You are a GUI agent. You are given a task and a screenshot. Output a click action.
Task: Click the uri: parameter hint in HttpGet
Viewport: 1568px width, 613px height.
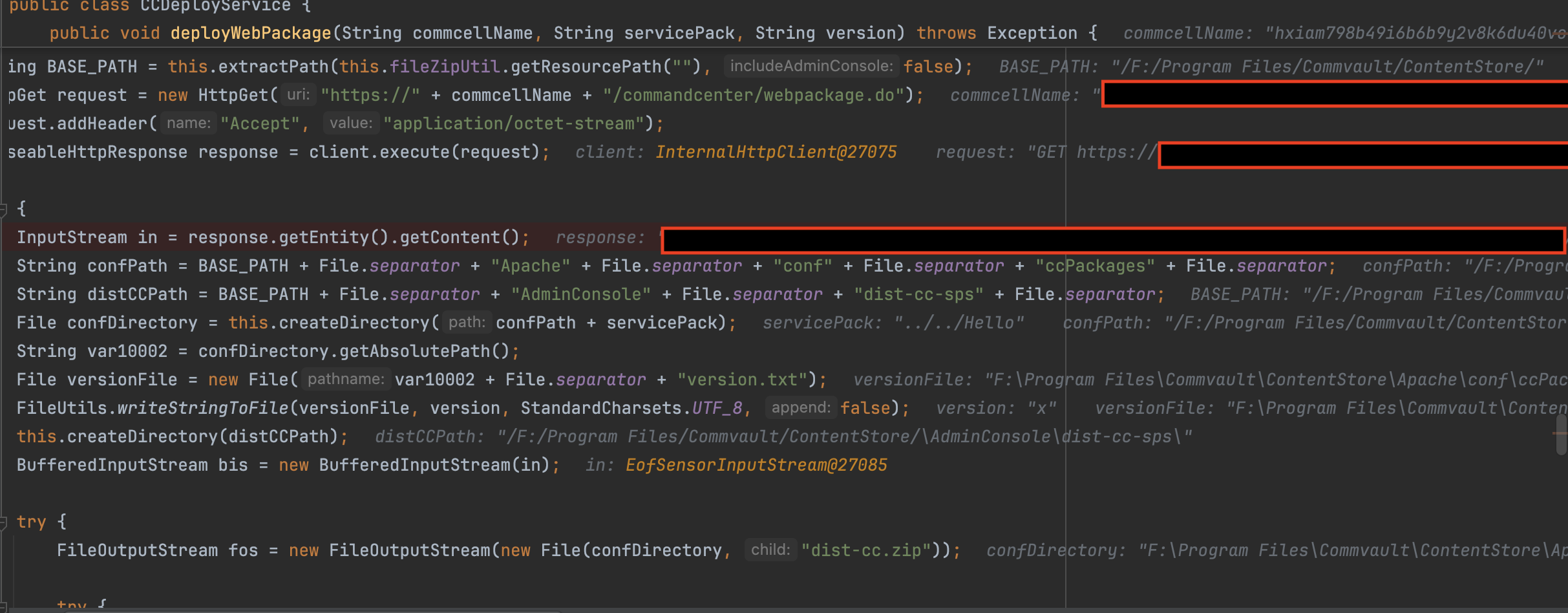click(298, 94)
